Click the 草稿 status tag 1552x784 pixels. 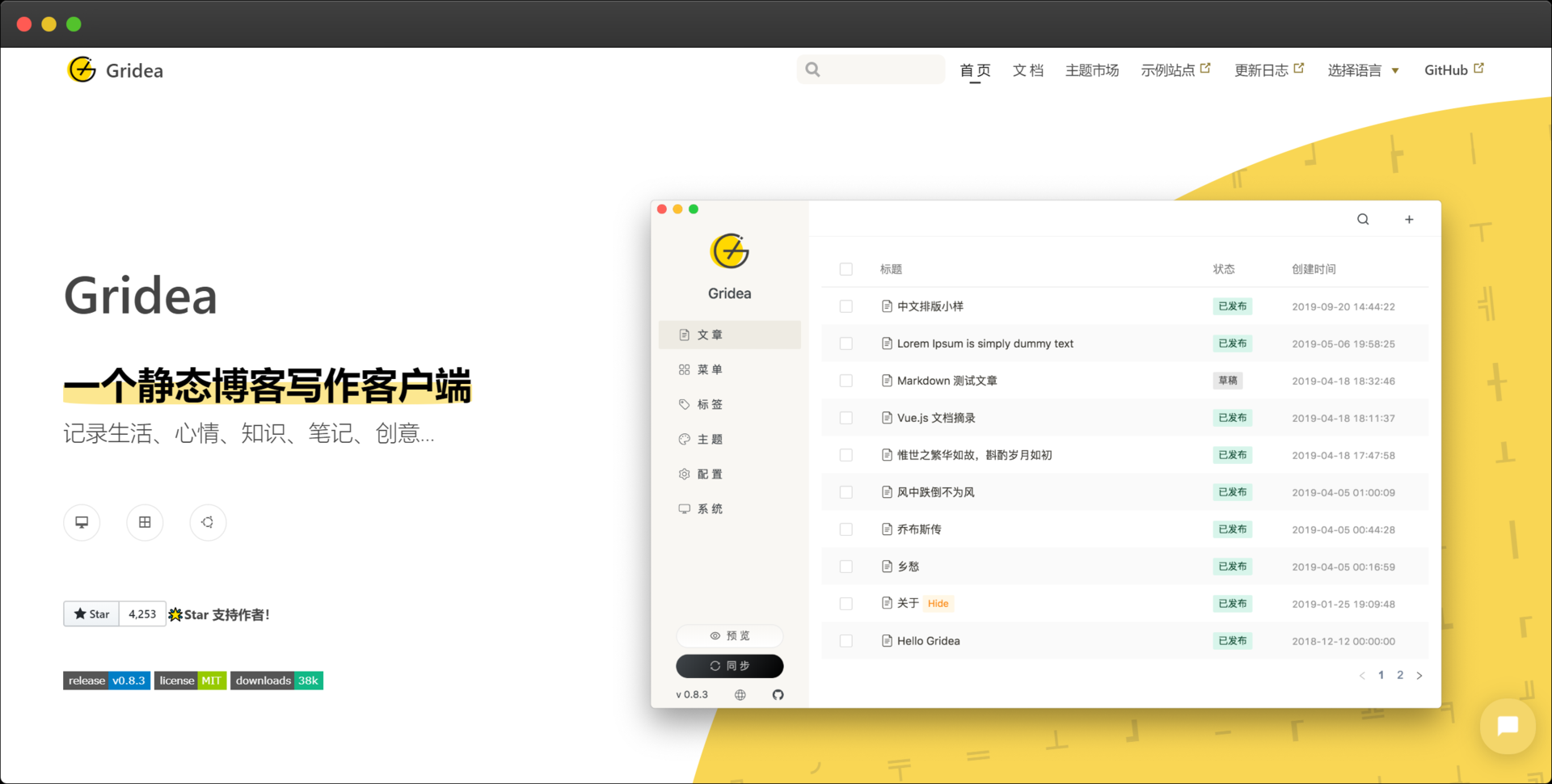click(1227, 381)
